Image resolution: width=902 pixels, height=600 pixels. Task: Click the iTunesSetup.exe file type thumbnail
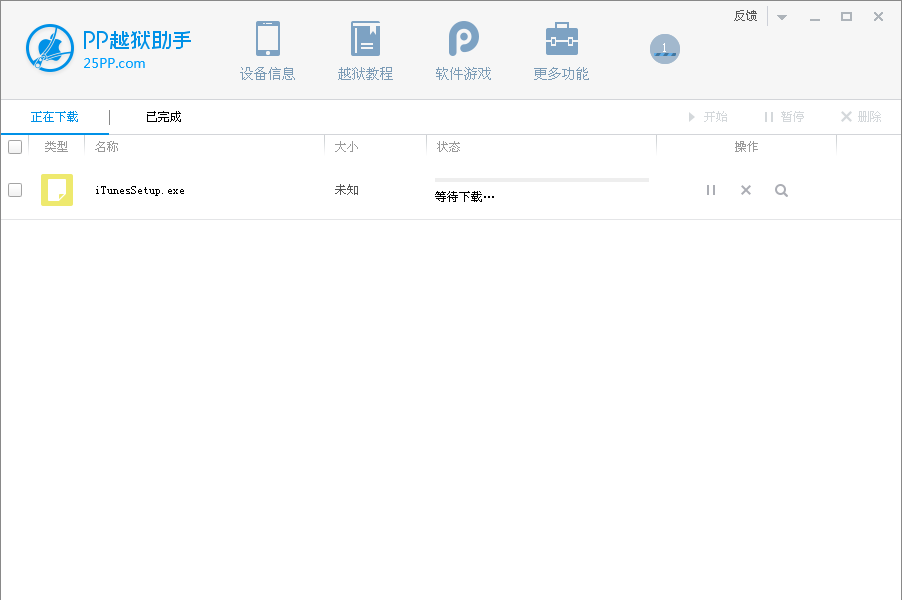coord(57,189)
